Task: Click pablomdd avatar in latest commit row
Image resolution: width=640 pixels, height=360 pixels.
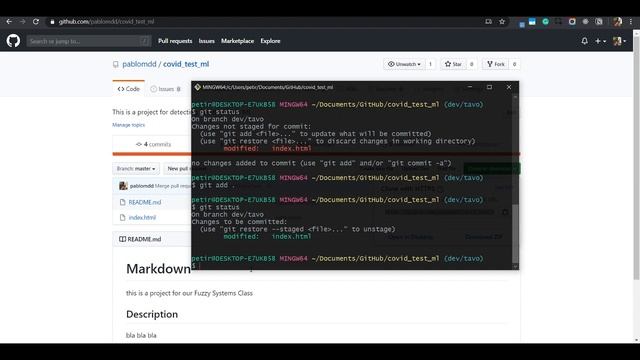Action: (x=123, y=186)
